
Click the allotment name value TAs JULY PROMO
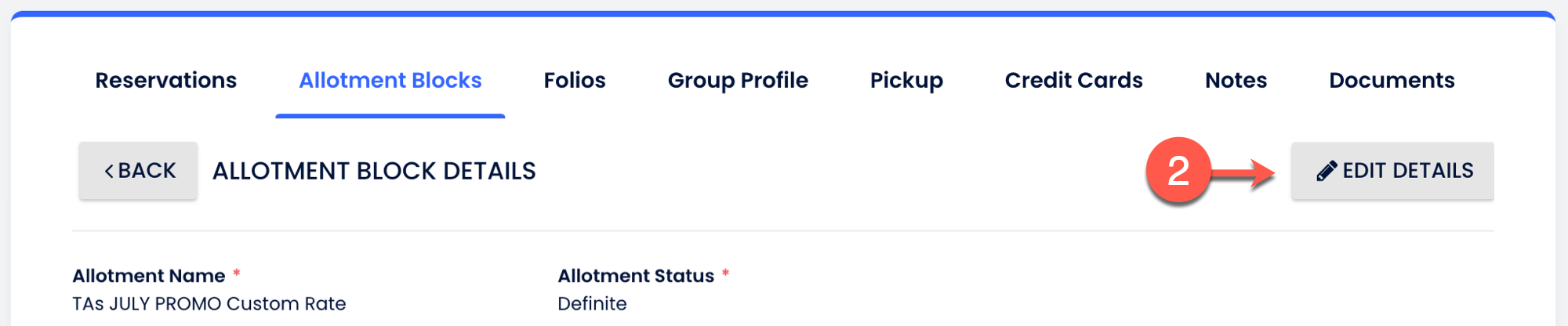tap(209, 303)
